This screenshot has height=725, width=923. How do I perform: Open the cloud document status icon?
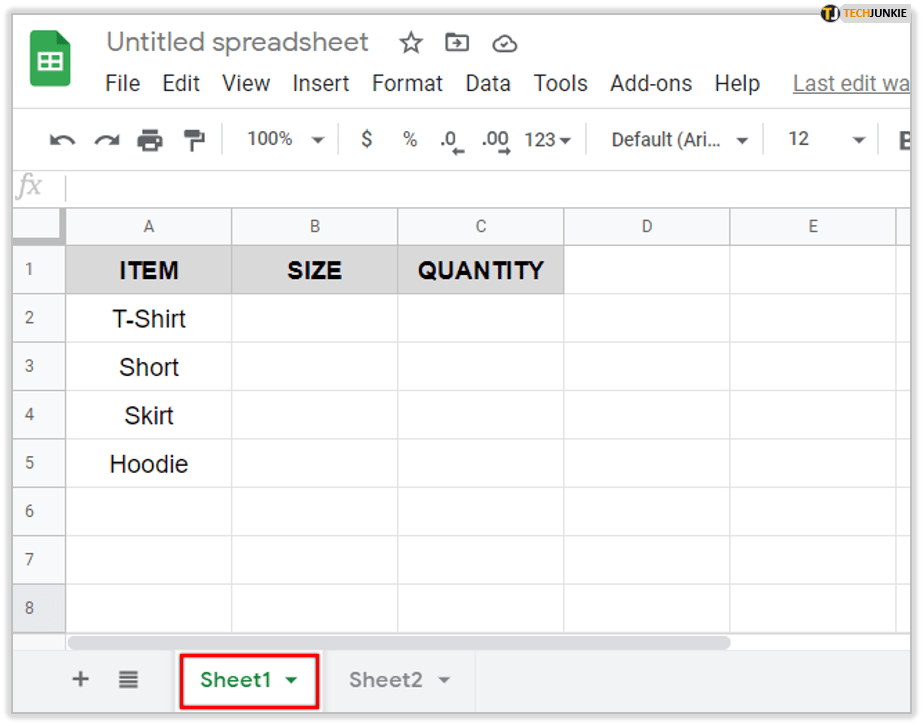pyautogui.click(x=505, y=43)
